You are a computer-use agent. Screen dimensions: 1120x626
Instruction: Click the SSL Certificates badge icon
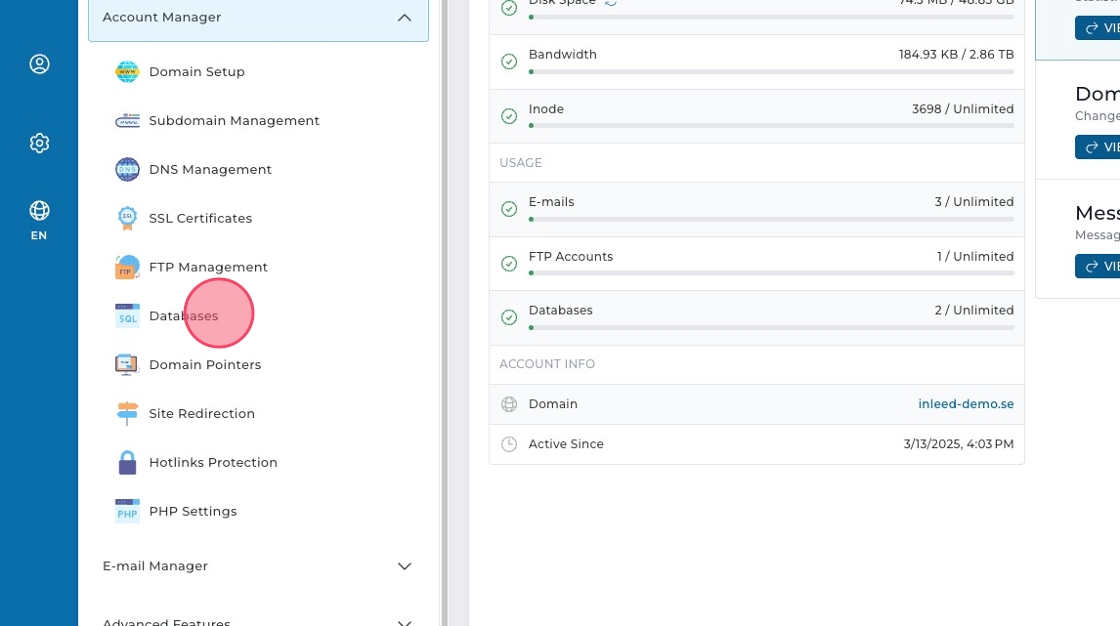(127, 218)
